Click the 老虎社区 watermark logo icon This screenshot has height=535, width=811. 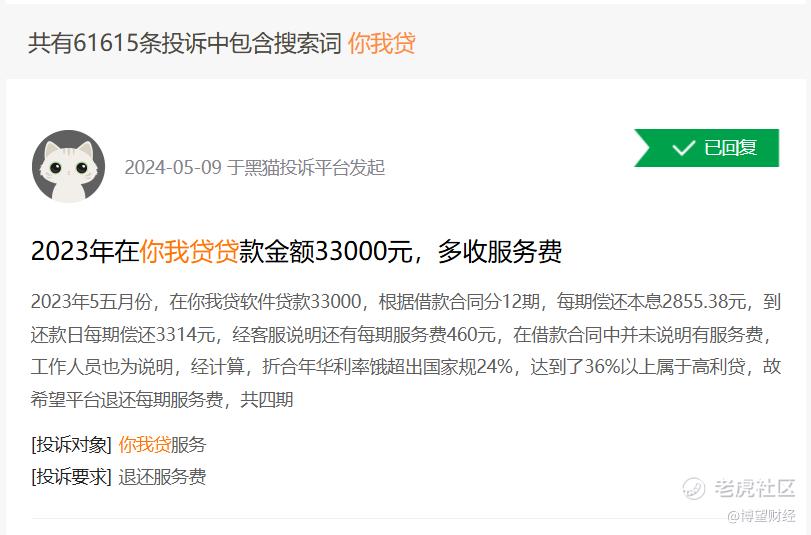pos(694,488)
